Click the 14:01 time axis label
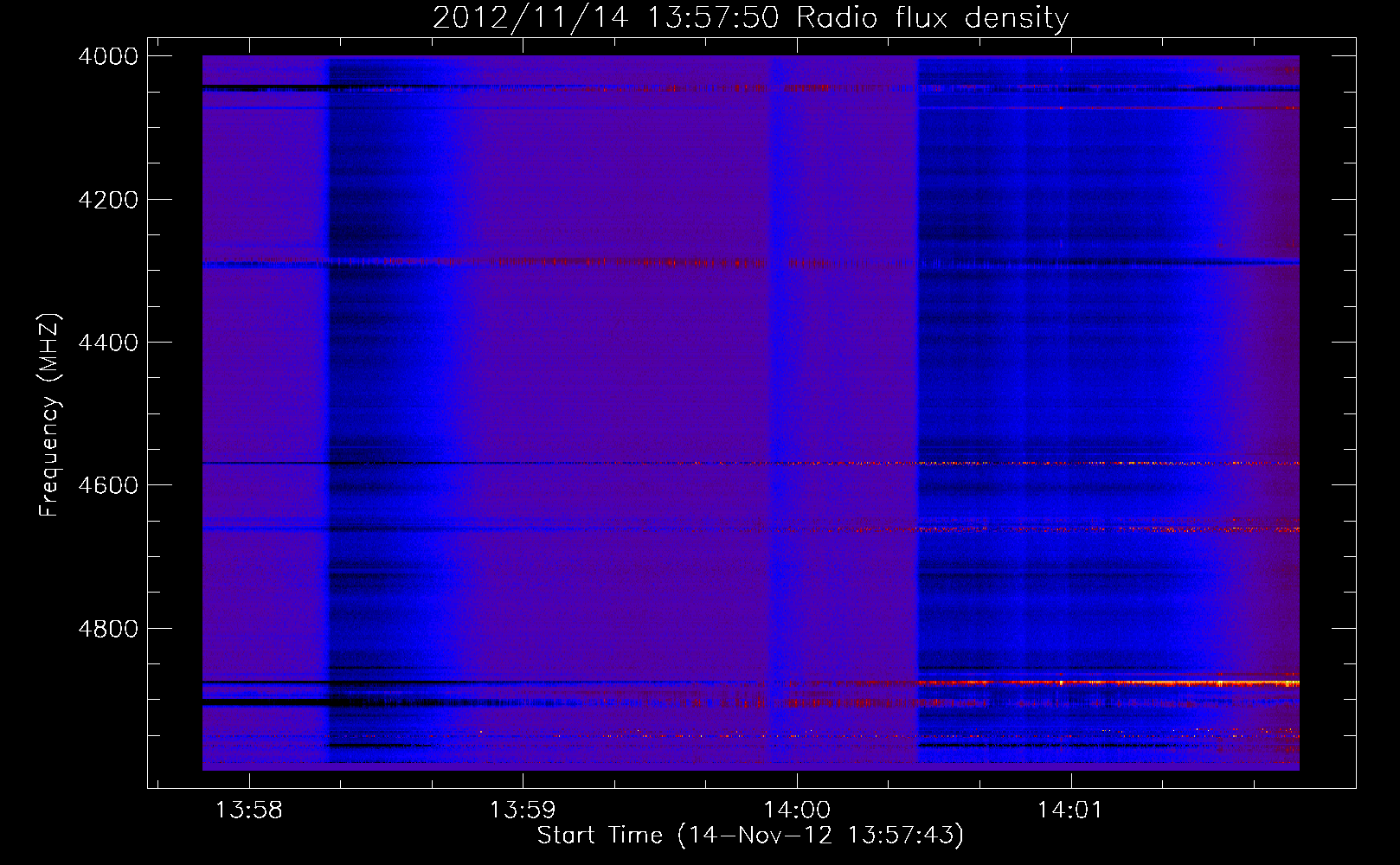1400x865 pixels. (x=1071, y=811)
